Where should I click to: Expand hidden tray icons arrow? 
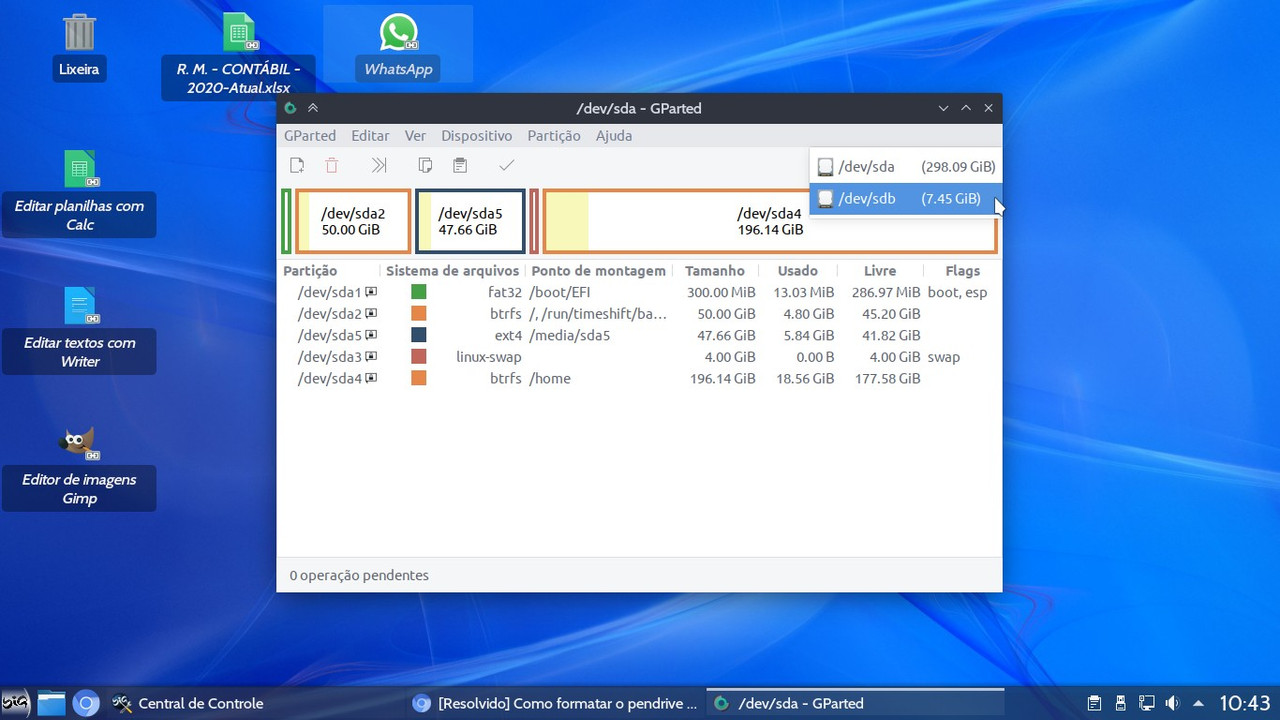tap(1199, 704)
